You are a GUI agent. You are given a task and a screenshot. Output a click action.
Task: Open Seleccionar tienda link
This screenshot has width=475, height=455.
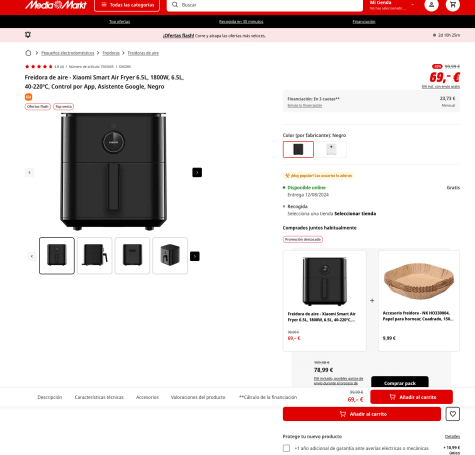click(x=355, y=214)
